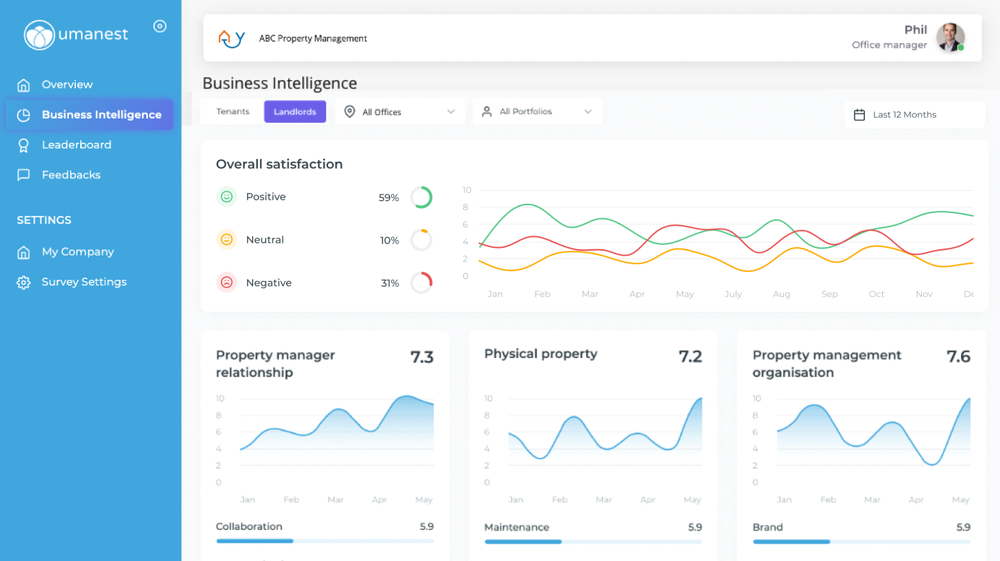Select the Landlords toggle button

[x=295, y=112]
